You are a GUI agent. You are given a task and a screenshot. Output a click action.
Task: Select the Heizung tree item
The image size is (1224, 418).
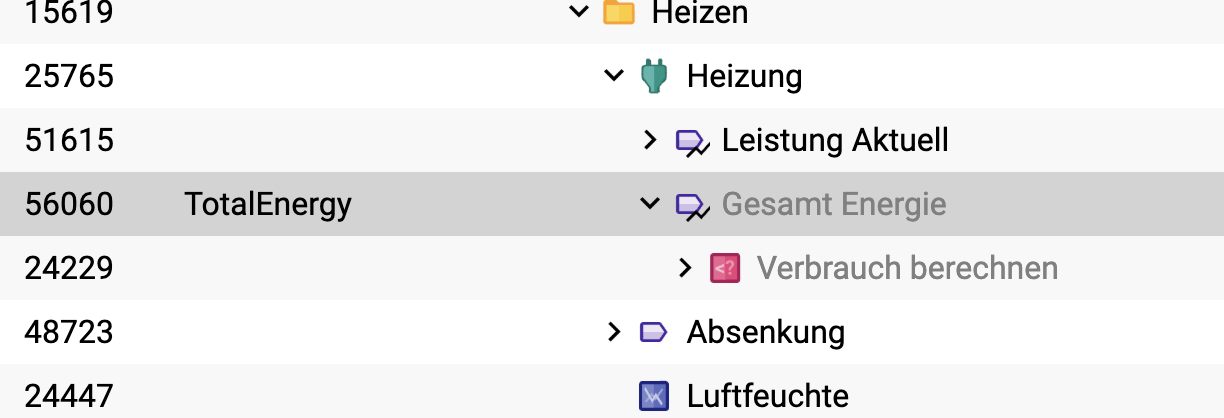pyautogui.click(x=744, y=76)
